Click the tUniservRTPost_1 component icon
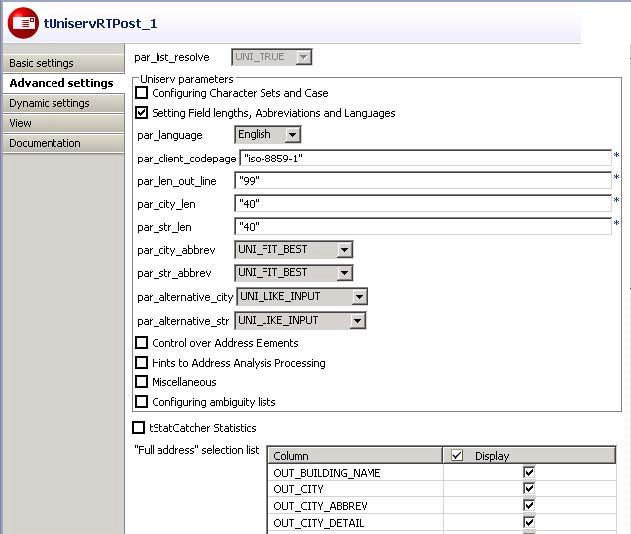 coord(23,22)
